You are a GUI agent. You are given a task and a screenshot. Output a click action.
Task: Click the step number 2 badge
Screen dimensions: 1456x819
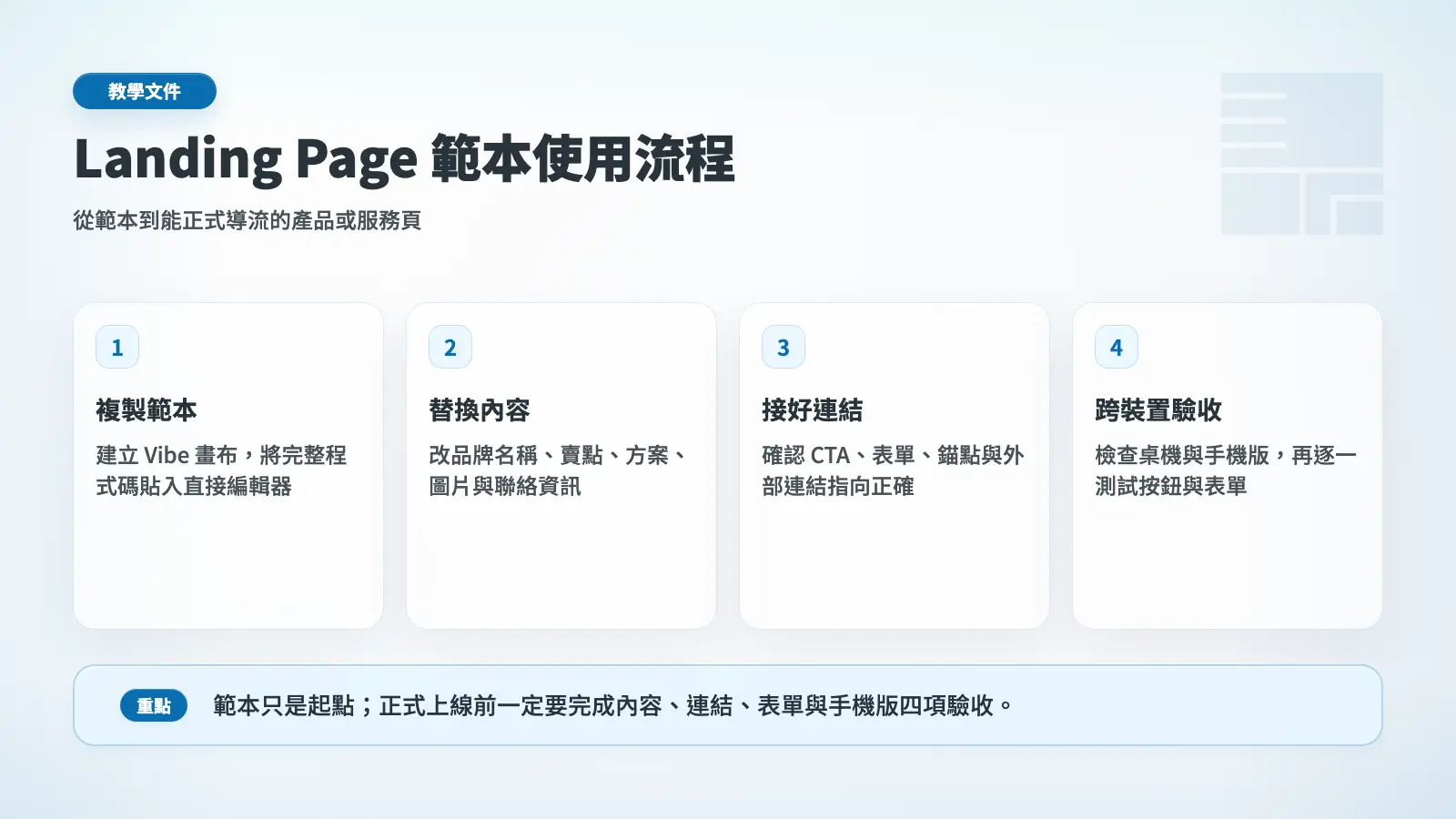[450, 347]
